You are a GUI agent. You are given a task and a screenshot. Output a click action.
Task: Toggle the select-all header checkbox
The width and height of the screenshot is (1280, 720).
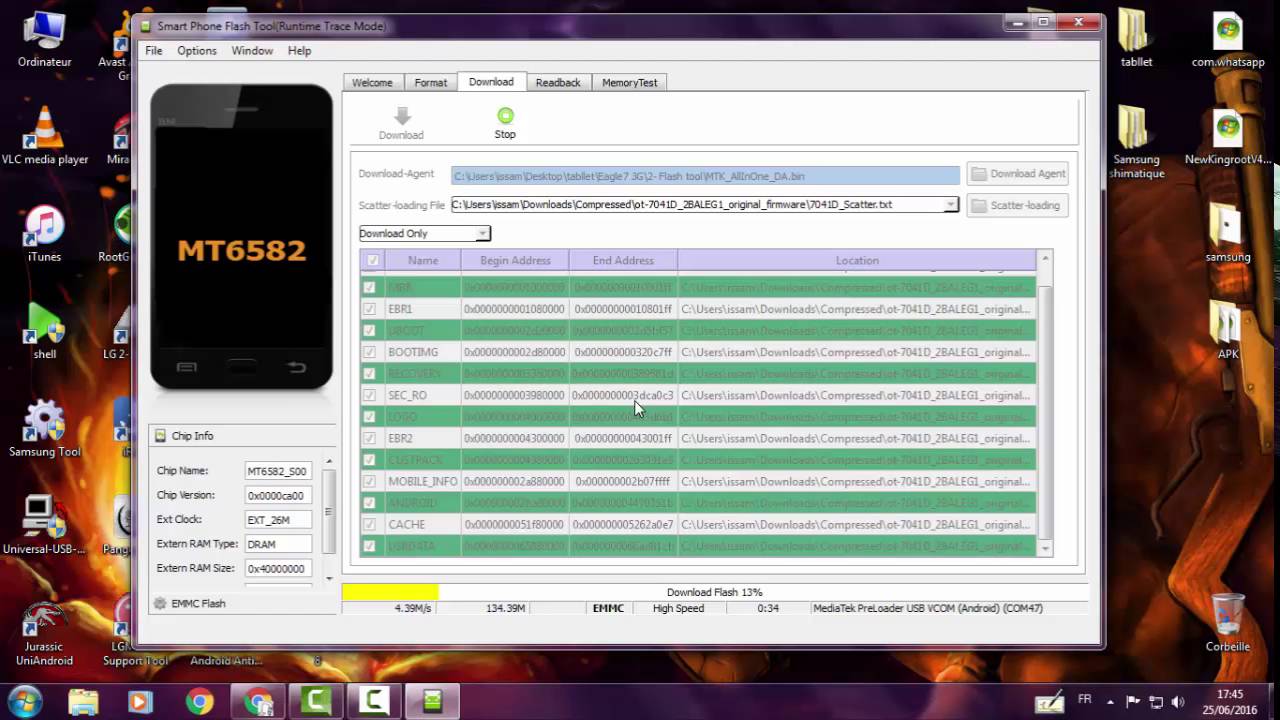[x=372, y=261]
